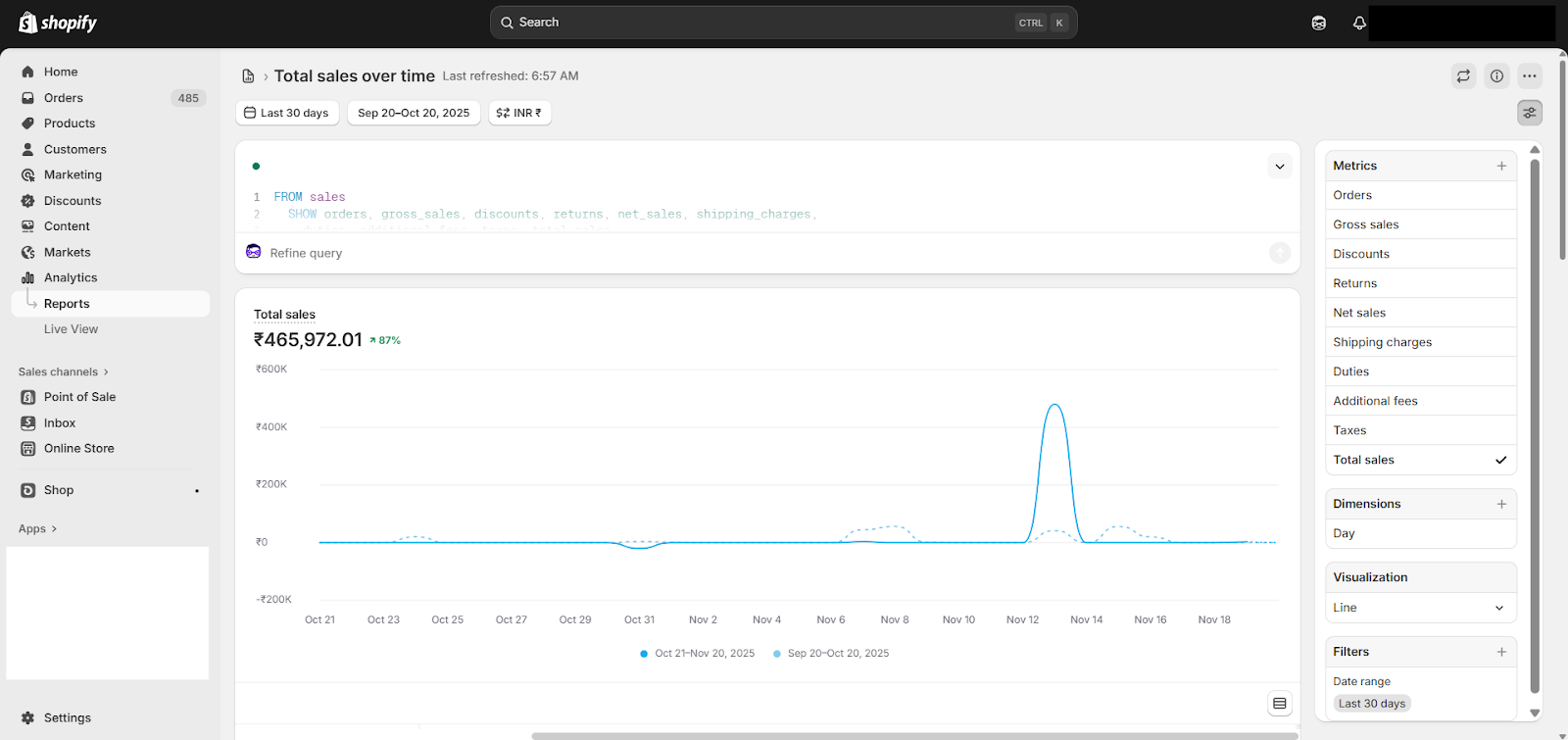The height and width of the screenshot is (740, 1568).
Task: Click the Last 30 days filter chip
Action: coord(1372,704)
